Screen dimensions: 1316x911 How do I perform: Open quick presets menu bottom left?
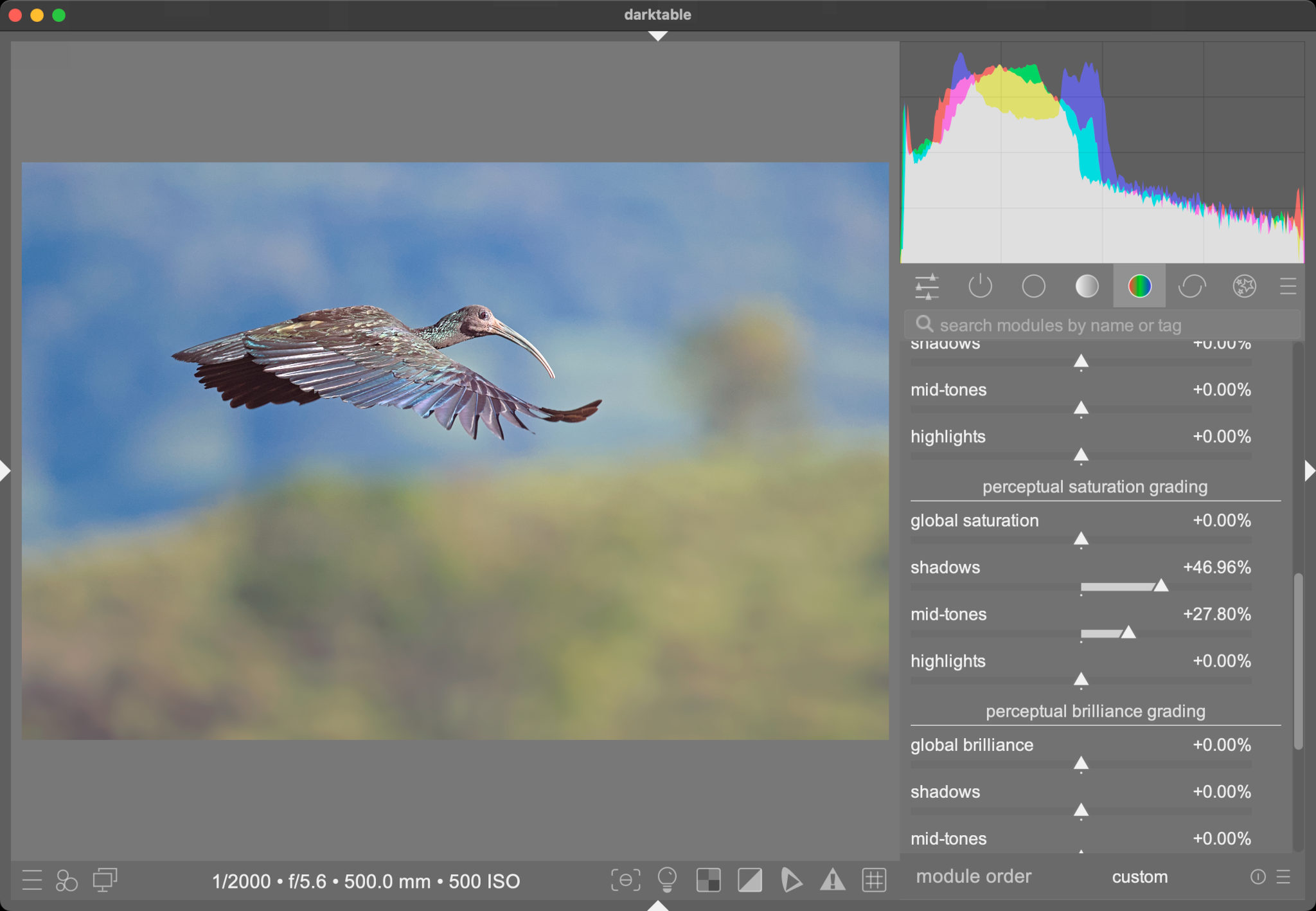coord(32,880)
